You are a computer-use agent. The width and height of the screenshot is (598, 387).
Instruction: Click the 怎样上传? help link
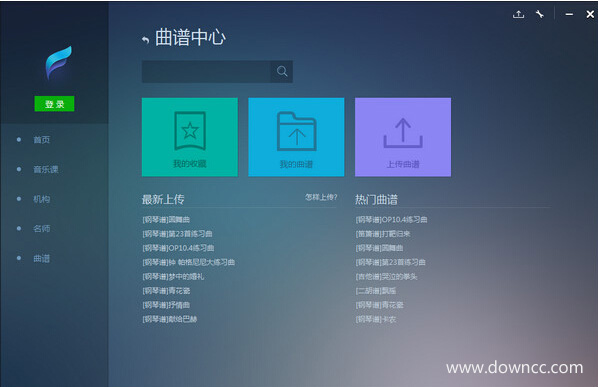(321, 197)
